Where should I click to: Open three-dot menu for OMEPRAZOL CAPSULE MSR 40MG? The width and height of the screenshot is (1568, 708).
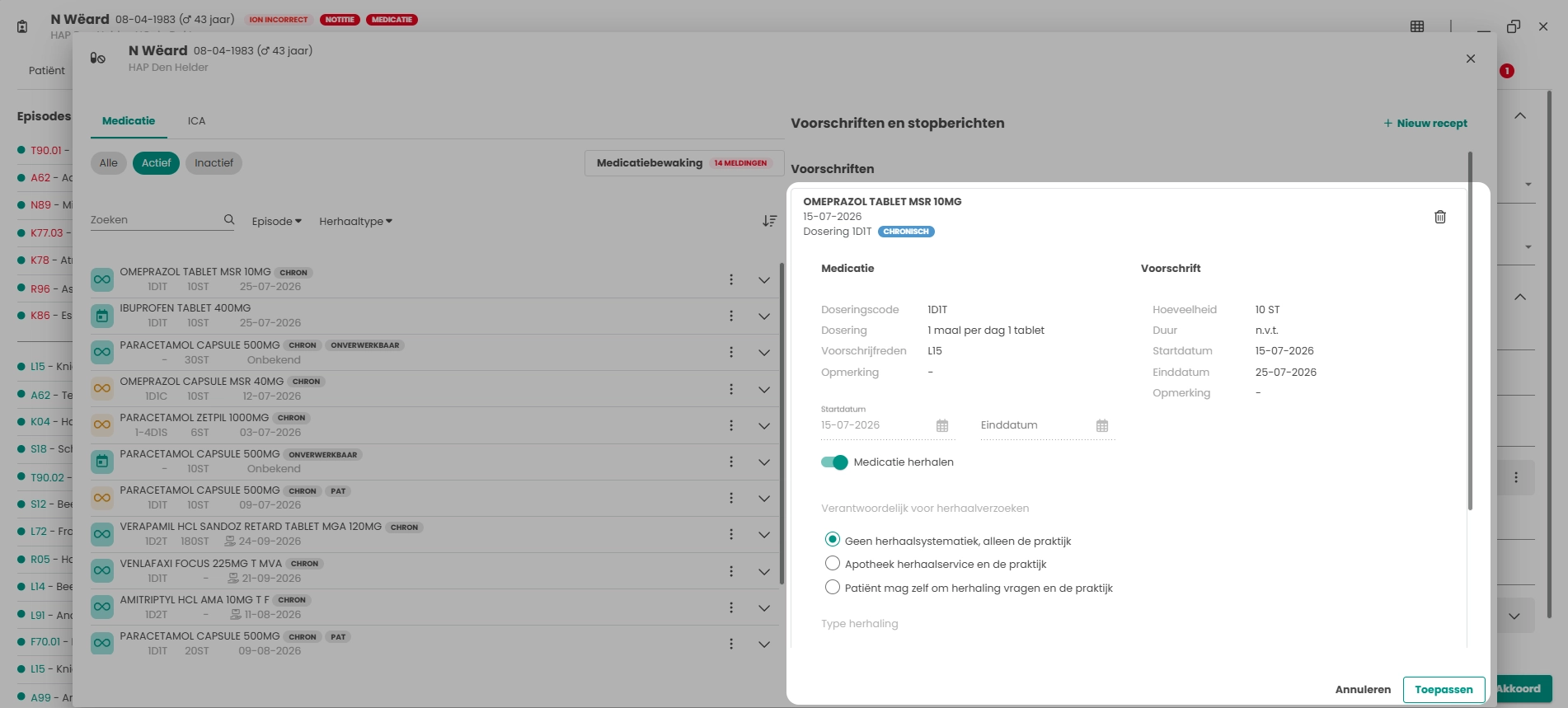tap(730, 389)
